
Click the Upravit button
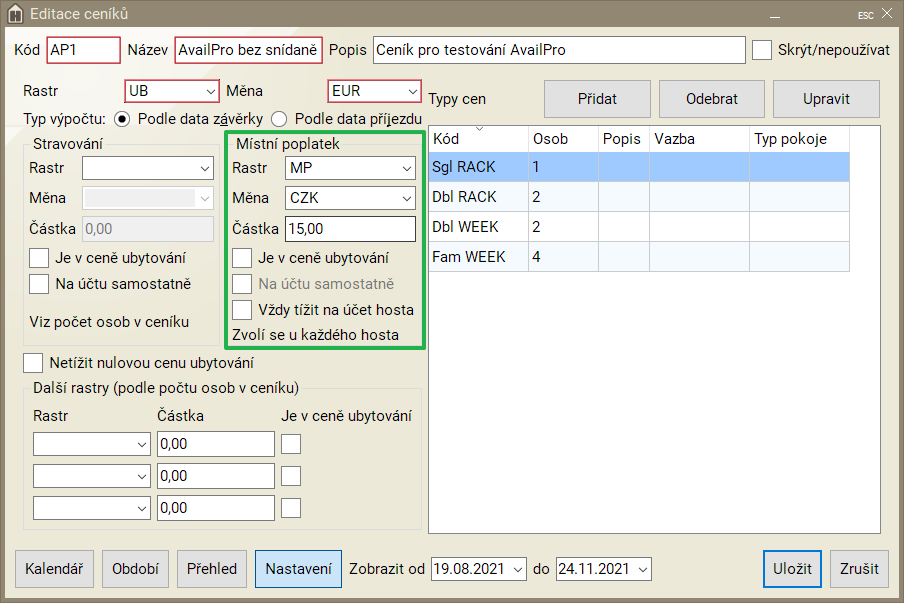826,99
